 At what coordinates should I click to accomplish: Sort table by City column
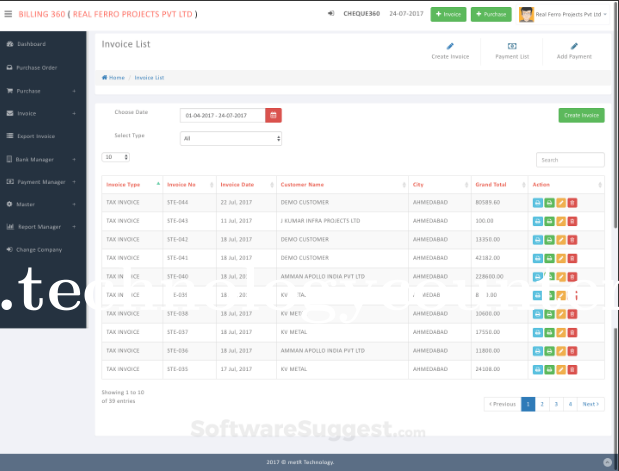point(440,185)
